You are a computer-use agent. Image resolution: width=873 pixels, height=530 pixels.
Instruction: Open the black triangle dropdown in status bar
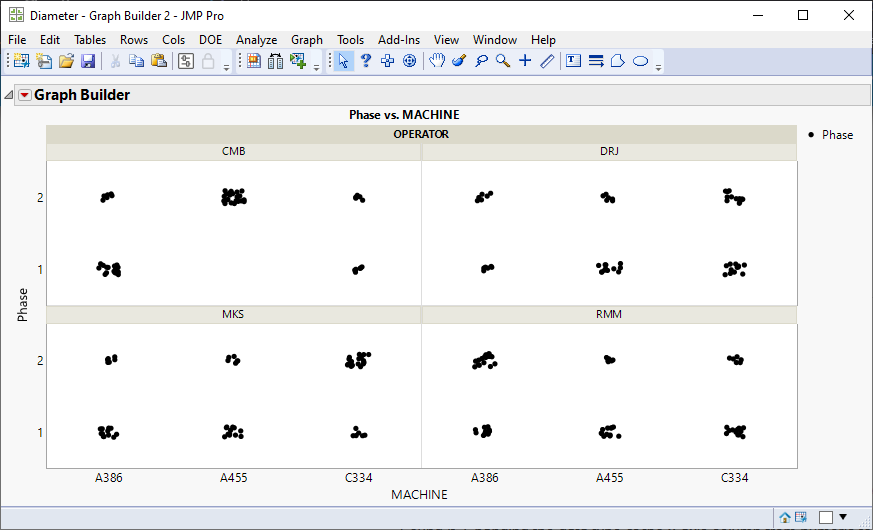pyautogui.click(x=843, y=517)
